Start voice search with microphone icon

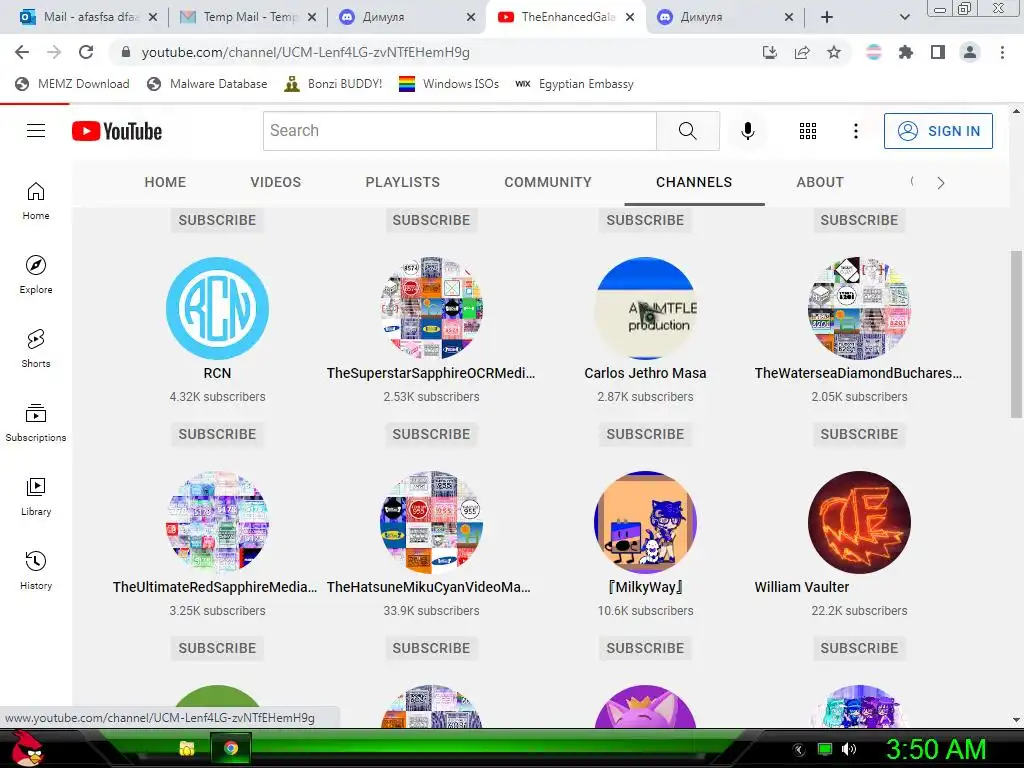point(748,131)
